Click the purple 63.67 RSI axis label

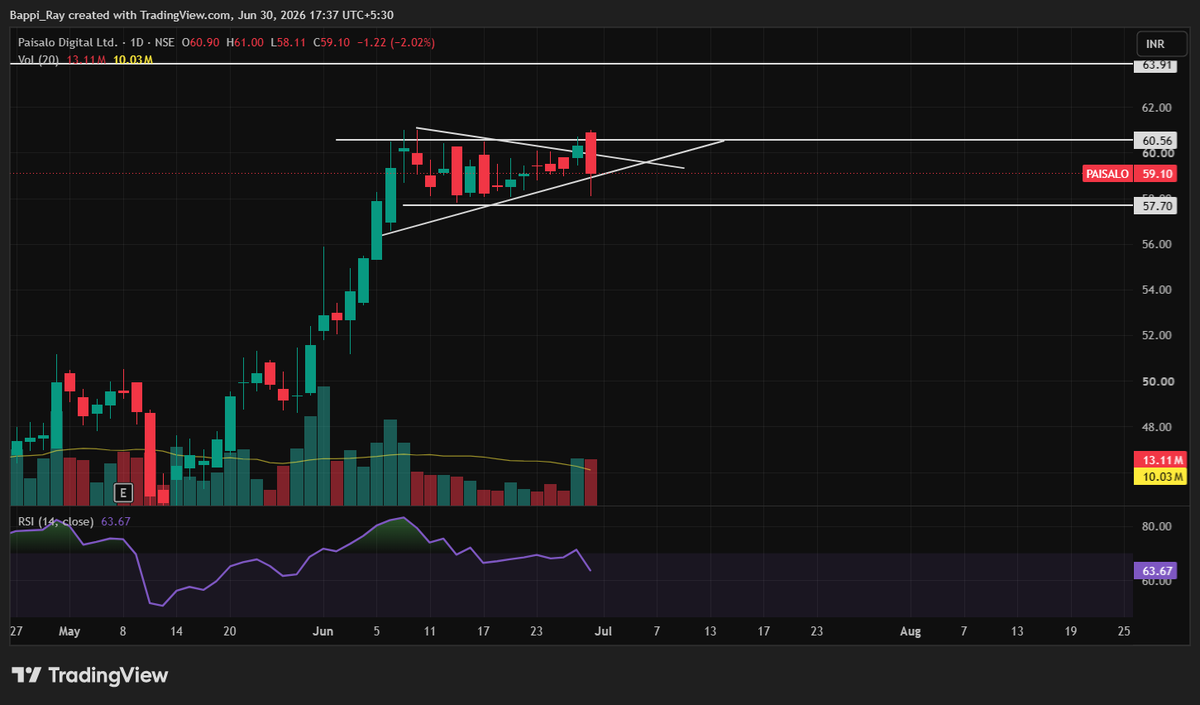[x=1157, y=571]
